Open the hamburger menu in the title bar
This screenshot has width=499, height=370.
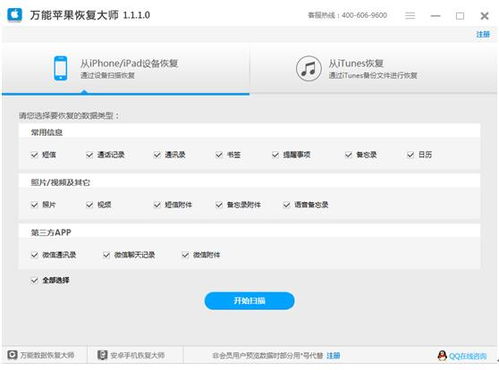click(x=410, y=16)
